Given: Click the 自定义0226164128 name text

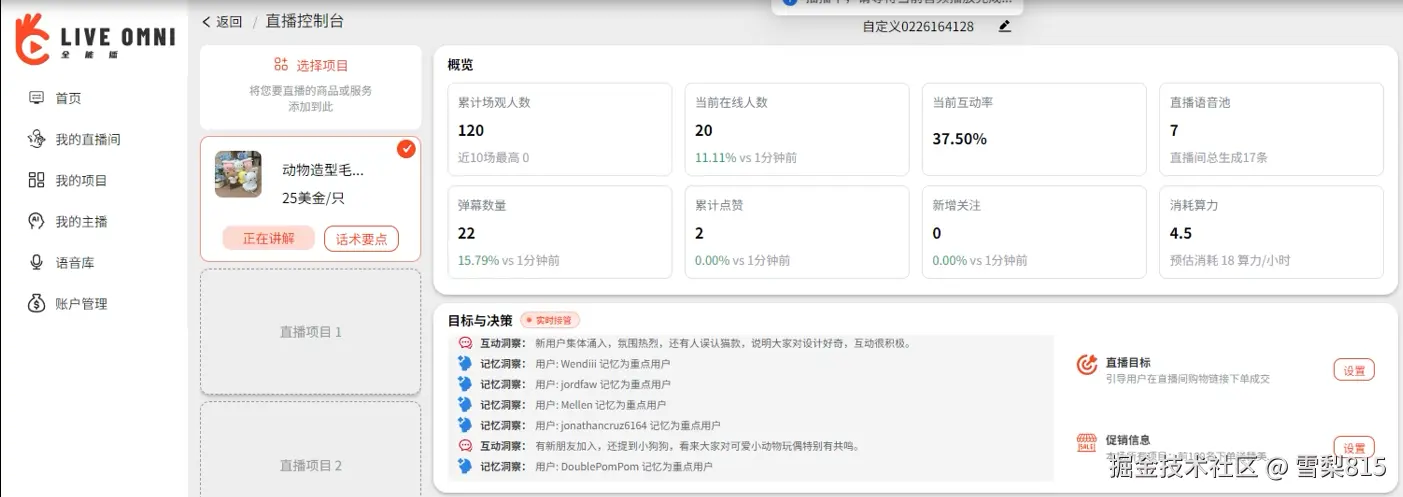Looking at the screenshot, I should pos(918,27).
